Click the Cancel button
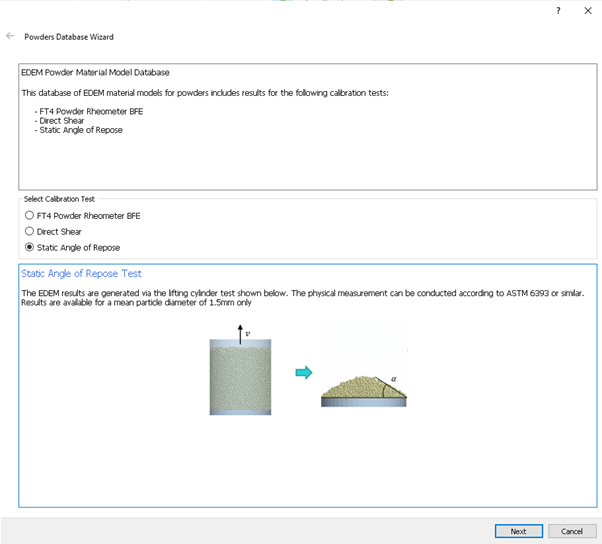This screenshot has width=602, height=544. click(572, 531)
